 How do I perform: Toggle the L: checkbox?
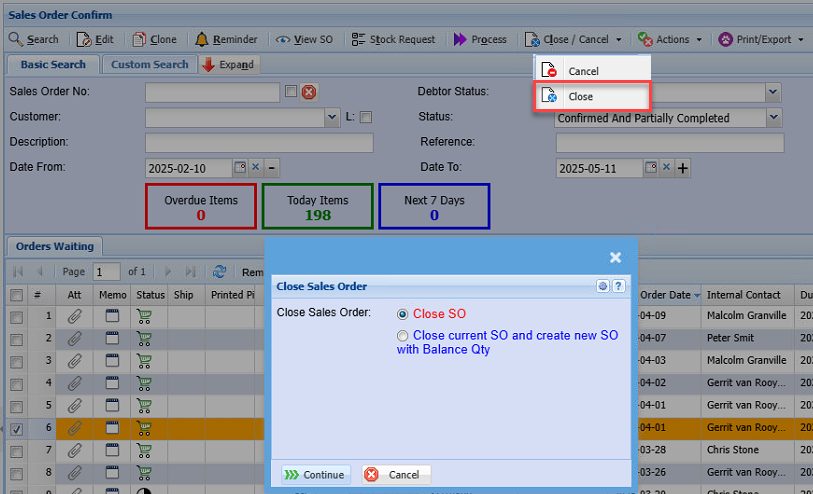pos(366,117)
